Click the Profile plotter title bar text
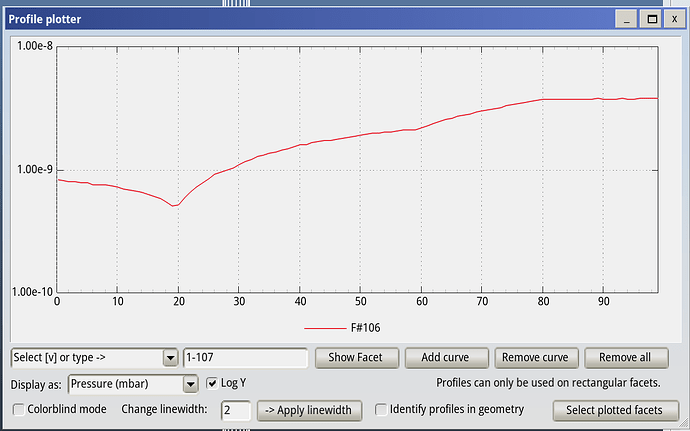The image size is (690, 431). pyautogui.click(x=45, y=19)
